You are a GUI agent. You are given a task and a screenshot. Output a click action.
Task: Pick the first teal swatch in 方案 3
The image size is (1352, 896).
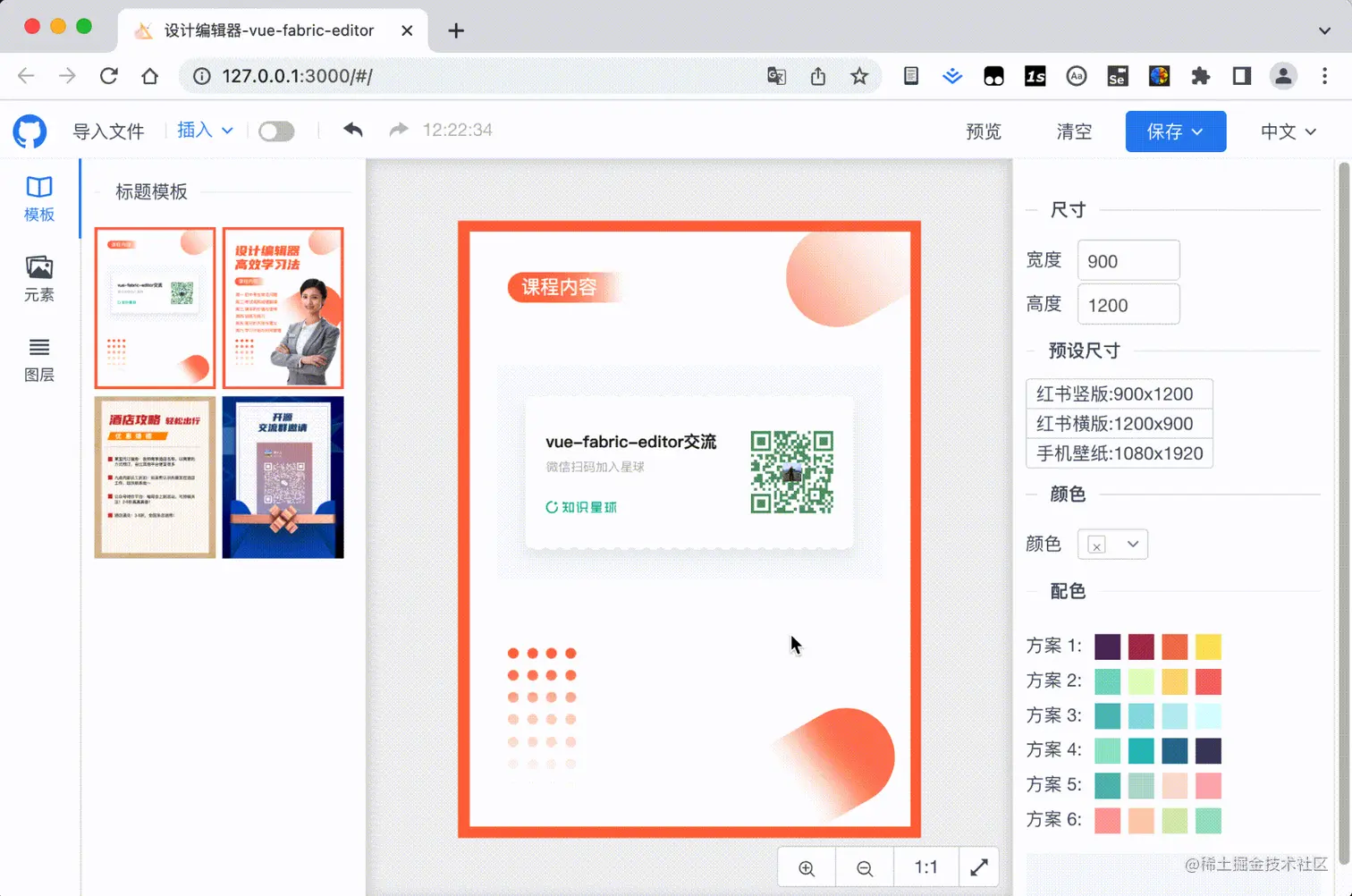pos(1107,715)
